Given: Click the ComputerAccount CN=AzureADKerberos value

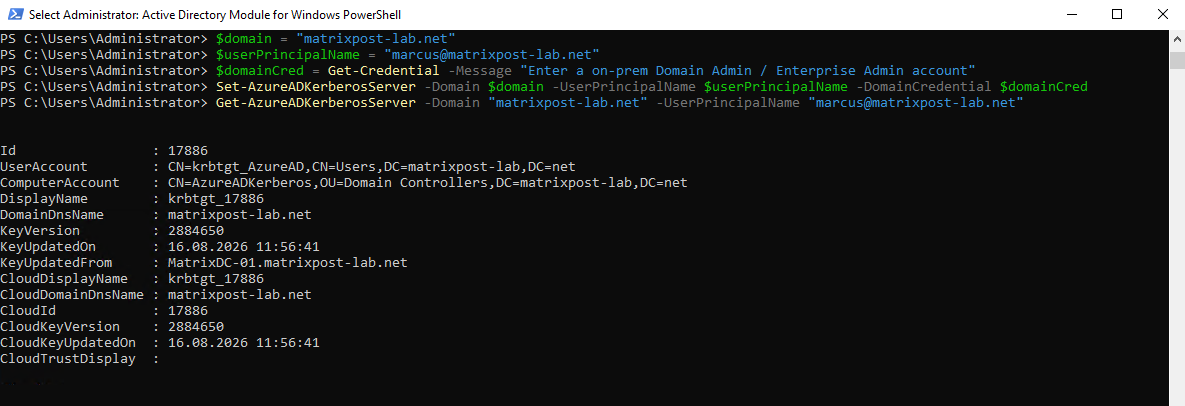Looking at the screenshot, I should coord(428,183).
